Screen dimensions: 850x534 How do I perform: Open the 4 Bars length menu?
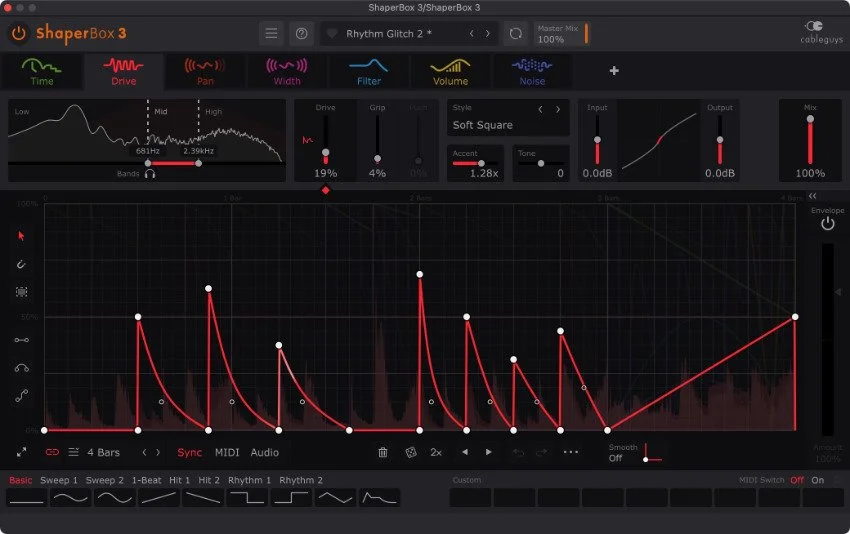point(104,452)
